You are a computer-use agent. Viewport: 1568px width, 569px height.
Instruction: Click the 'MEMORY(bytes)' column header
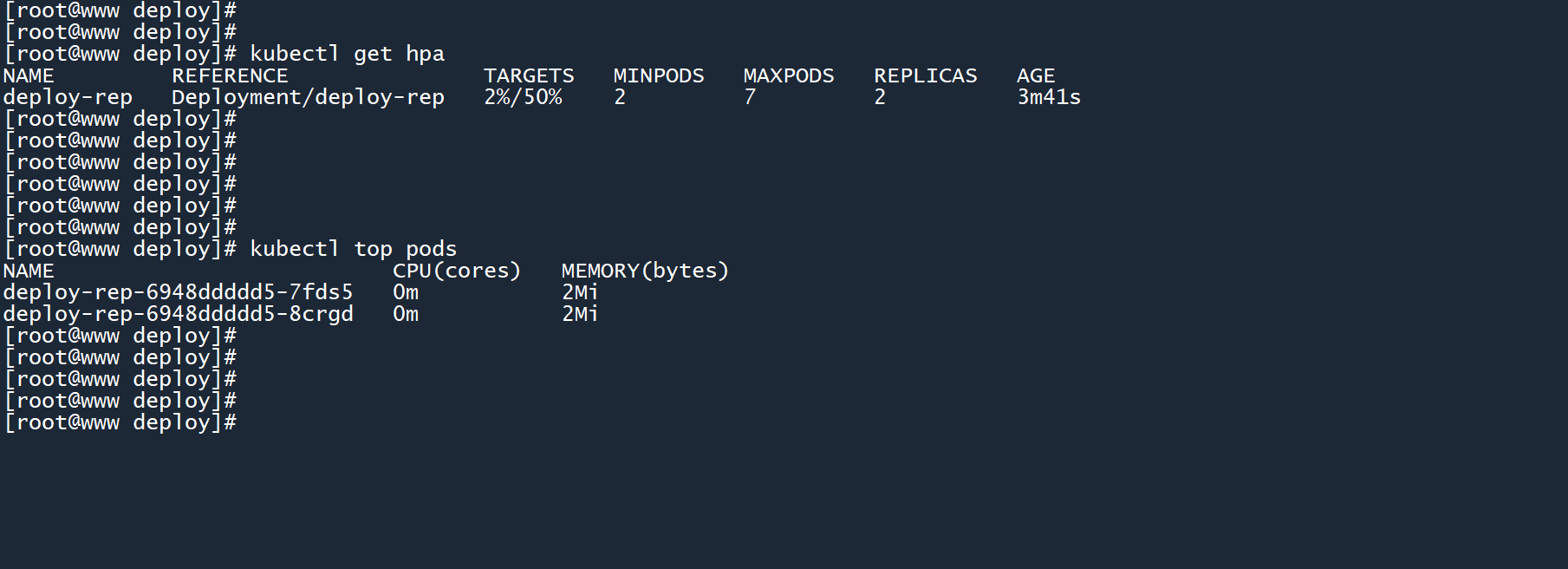645,271
